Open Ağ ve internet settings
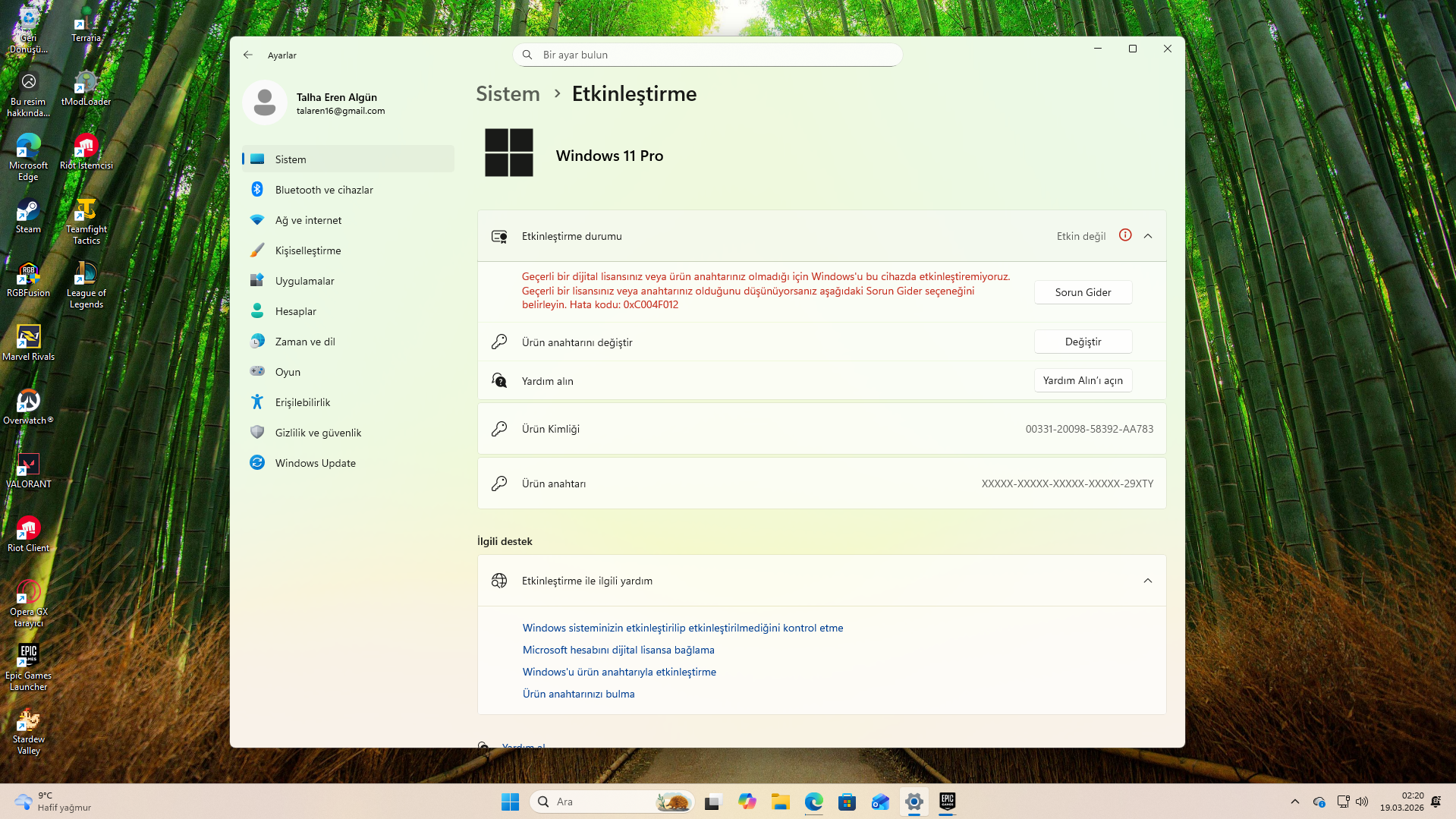The width and height of the screenshot is (1456, 819). 348,220
